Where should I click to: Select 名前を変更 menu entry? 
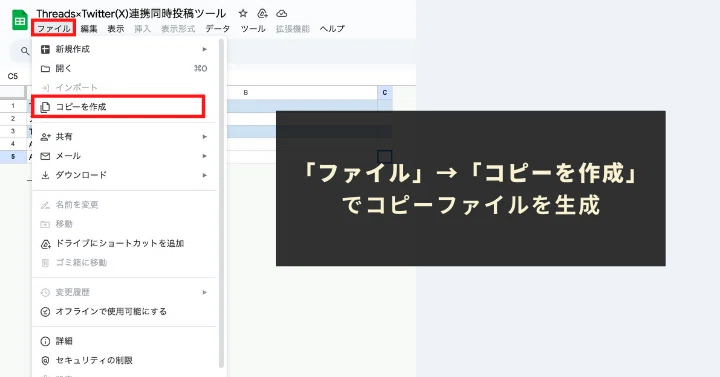(x=124, y=205)
